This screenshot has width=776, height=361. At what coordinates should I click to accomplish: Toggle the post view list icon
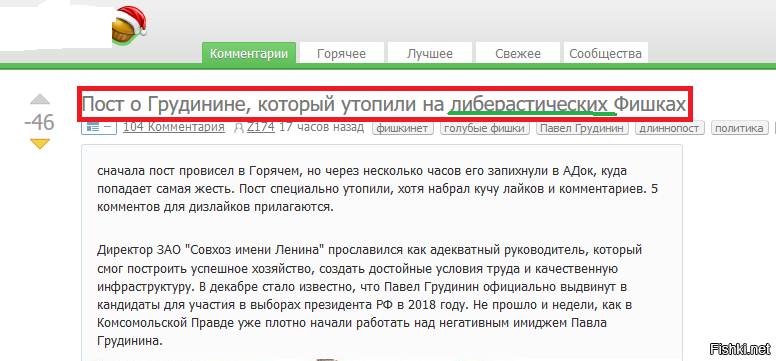[98, 128]
